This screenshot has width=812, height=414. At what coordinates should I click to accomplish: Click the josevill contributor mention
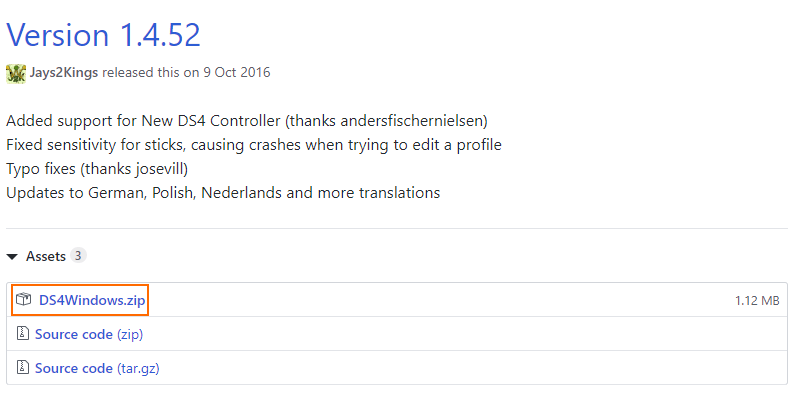160,169
